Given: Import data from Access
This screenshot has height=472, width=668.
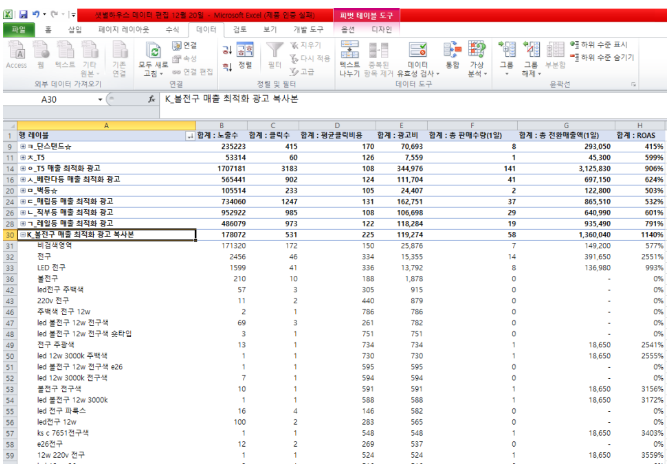Looking at the screenshot, I should point(16,55).
